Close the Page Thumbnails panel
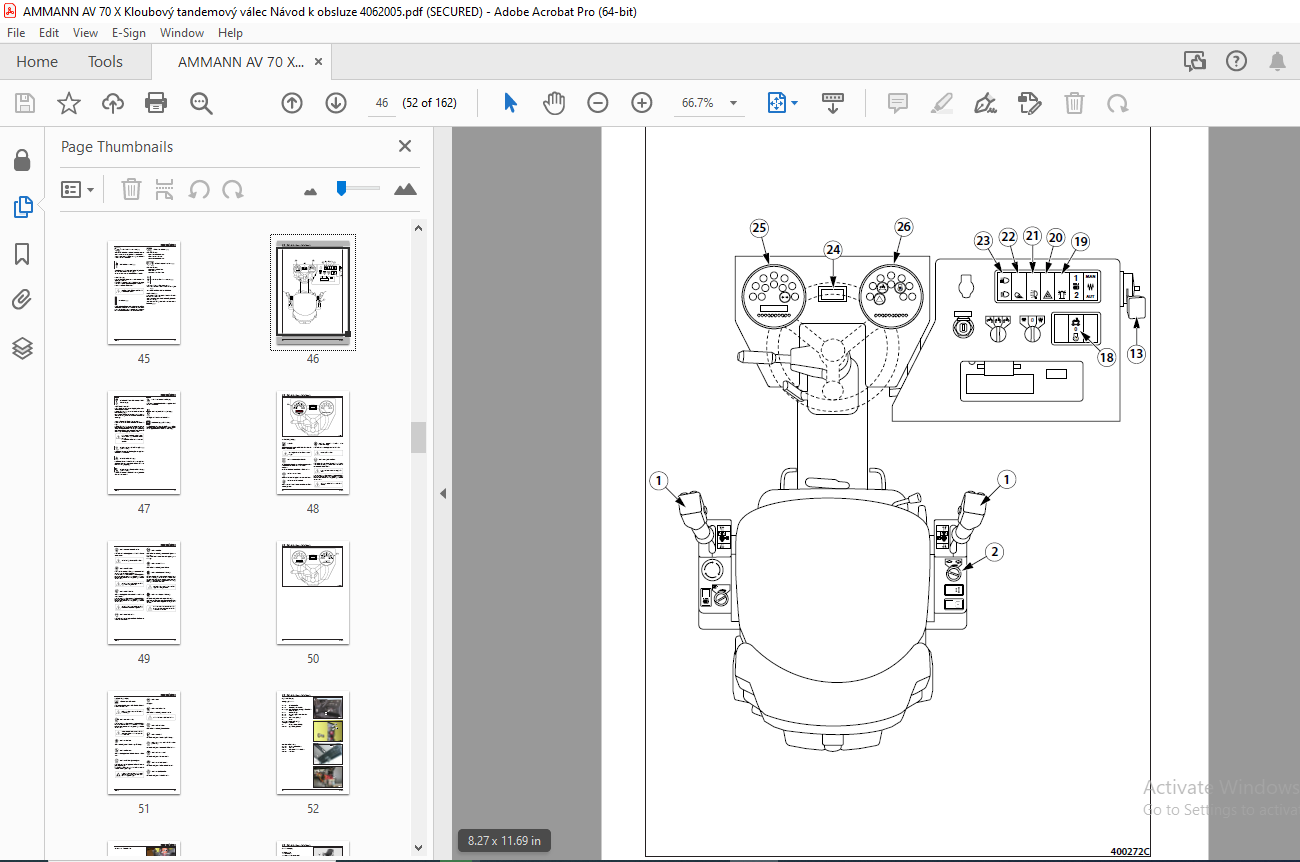Image resolution: width=1300 pixels, height=862 pixels. (405, 146)
